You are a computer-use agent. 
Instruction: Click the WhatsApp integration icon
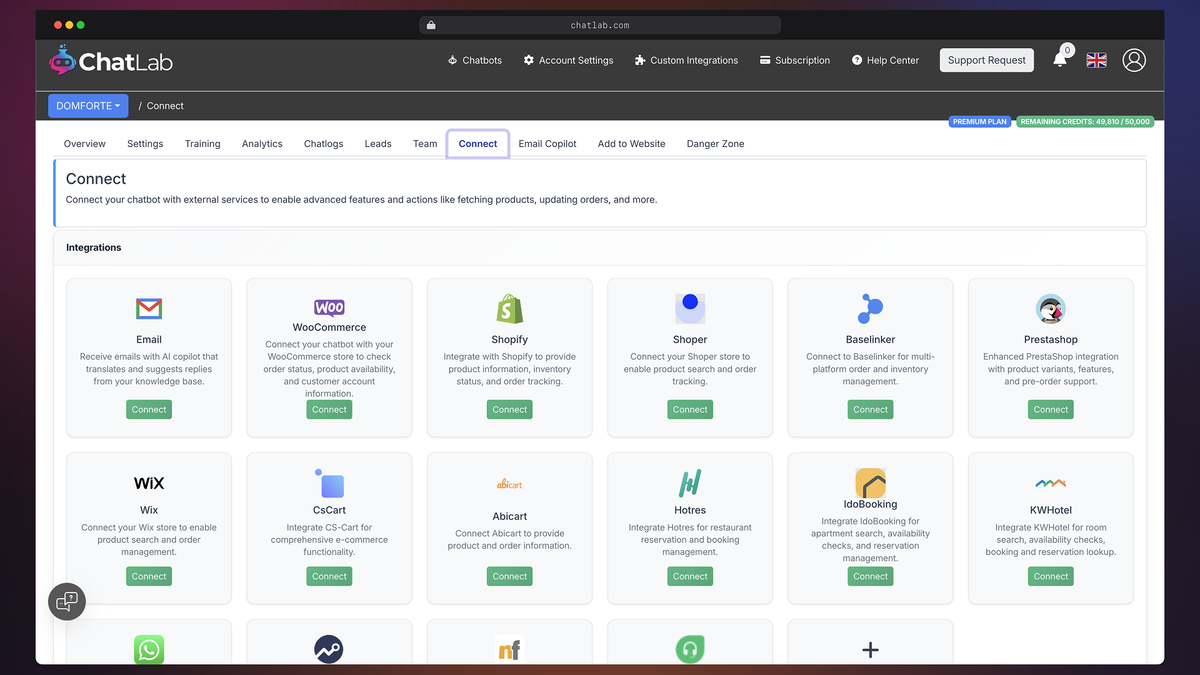point(149,649)
